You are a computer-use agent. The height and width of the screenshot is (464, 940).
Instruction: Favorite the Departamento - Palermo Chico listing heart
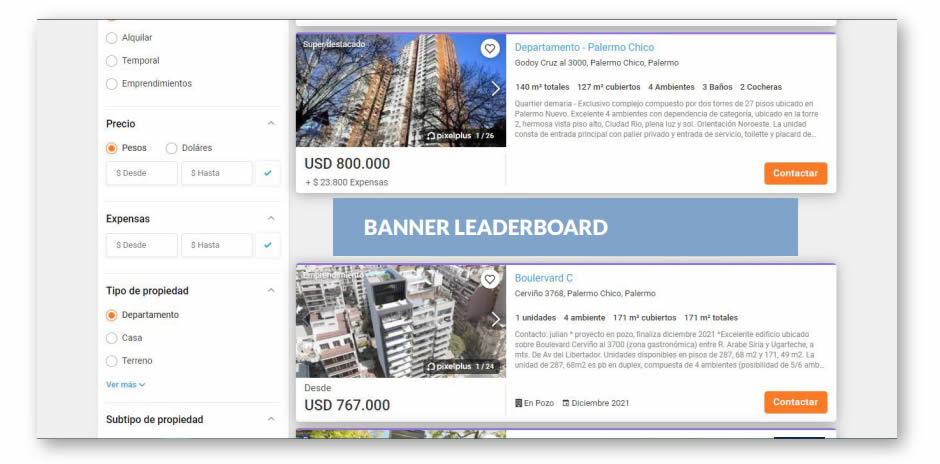point(490,49)
